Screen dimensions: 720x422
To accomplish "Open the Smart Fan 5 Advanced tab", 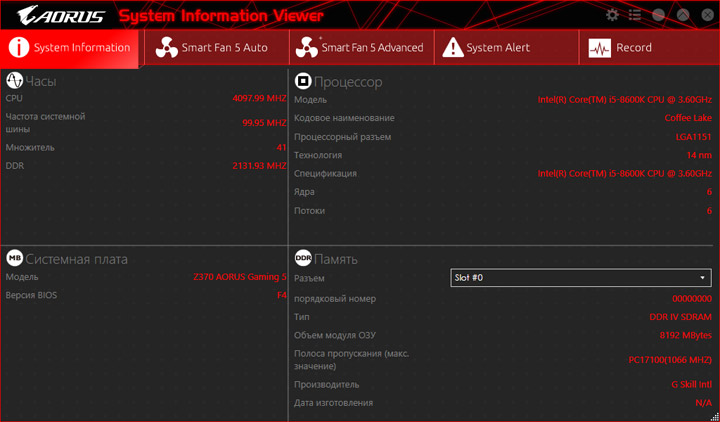I will 361,48.
